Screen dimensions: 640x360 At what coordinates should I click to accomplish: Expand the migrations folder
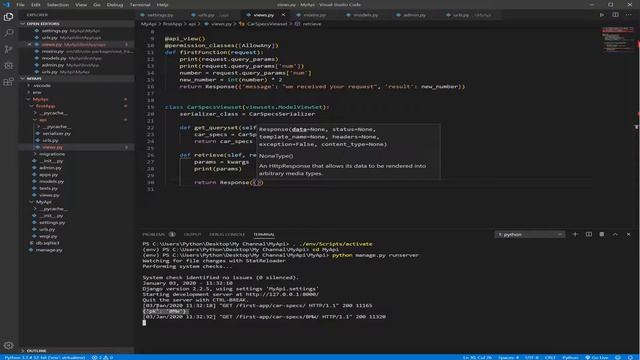(52, 154)
